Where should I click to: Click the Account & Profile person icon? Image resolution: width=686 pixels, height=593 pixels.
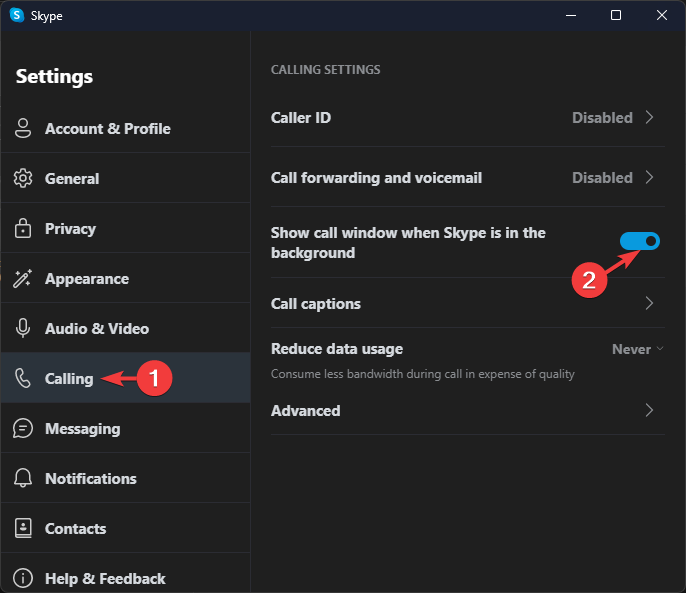click(x=23, y=128)
